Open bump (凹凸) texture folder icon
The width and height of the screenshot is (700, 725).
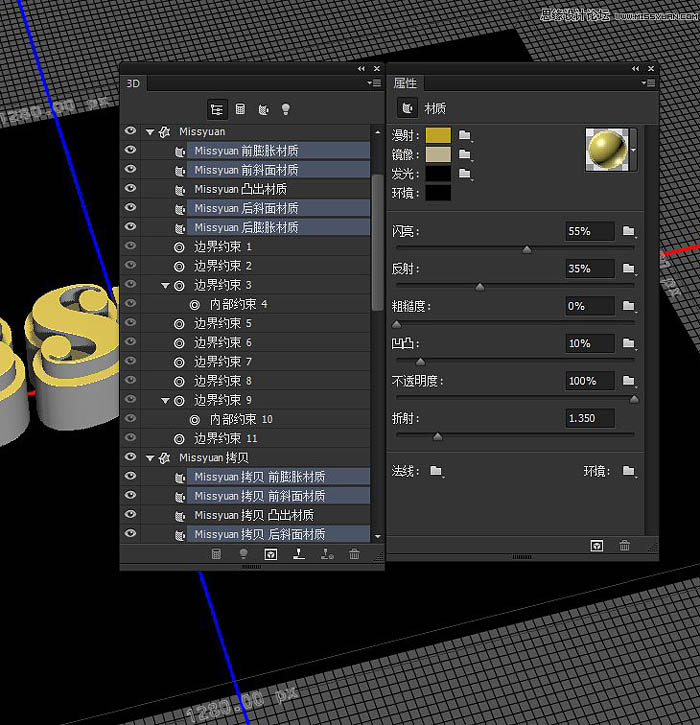(629, 343)
